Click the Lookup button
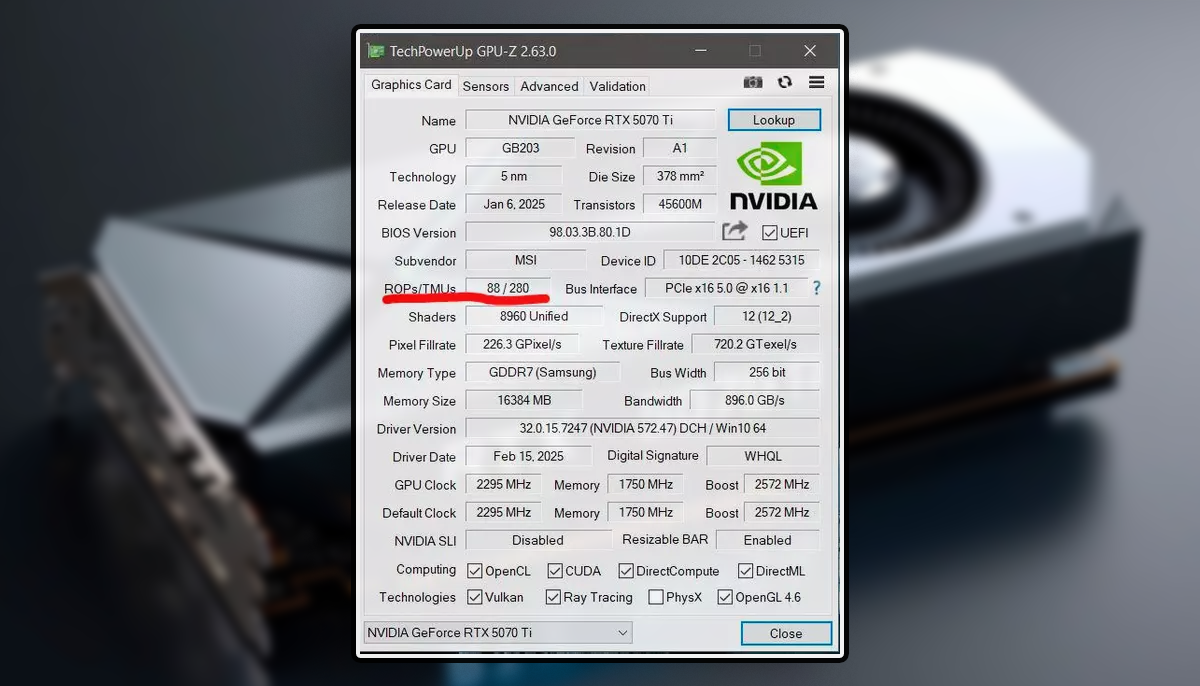1200x686 pixels. (x=774, y=119)
